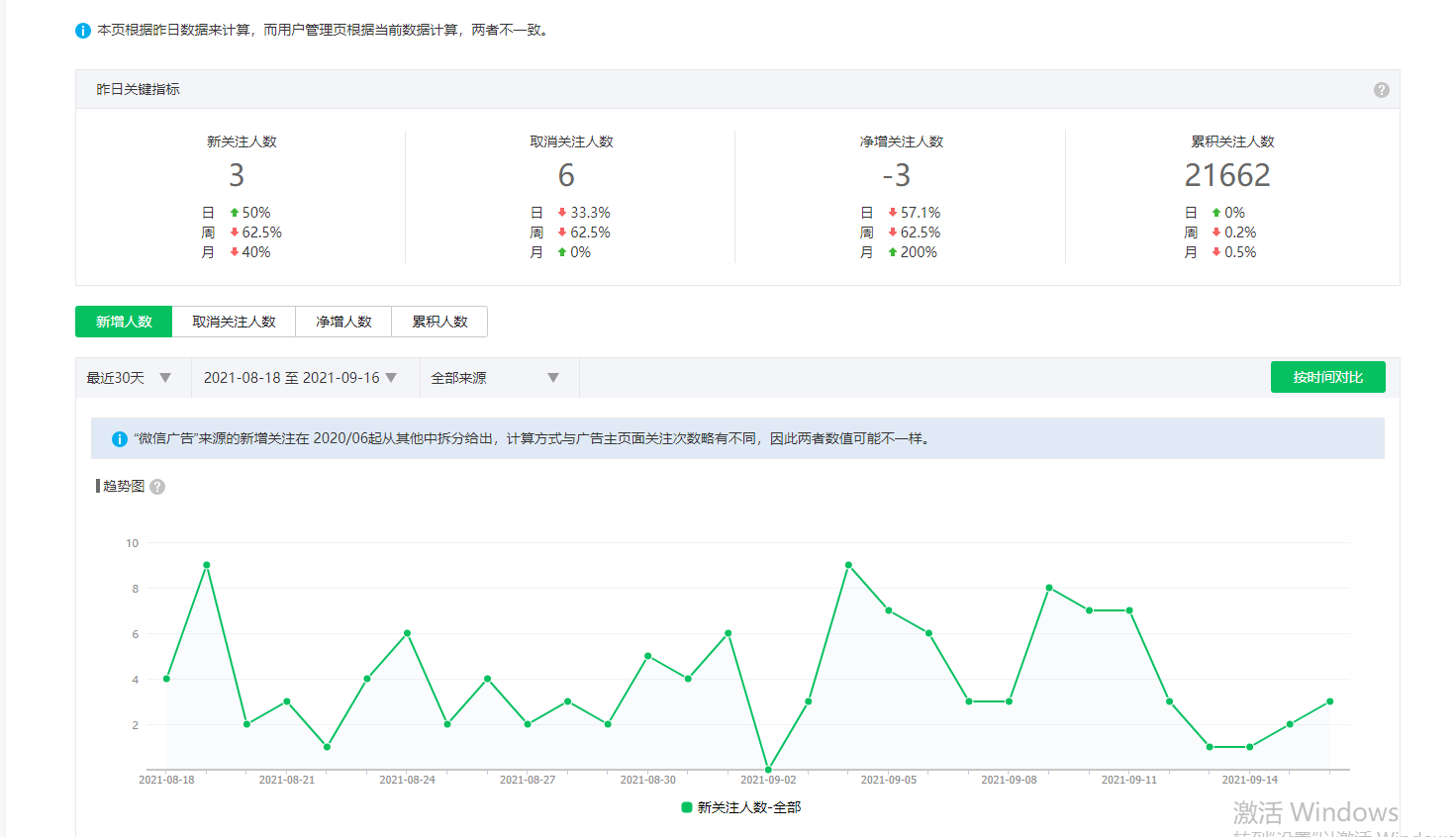1456x837 pixels.
Task: Click the zero-value data point at 2021-09-02
Action: tap(768, 769)
